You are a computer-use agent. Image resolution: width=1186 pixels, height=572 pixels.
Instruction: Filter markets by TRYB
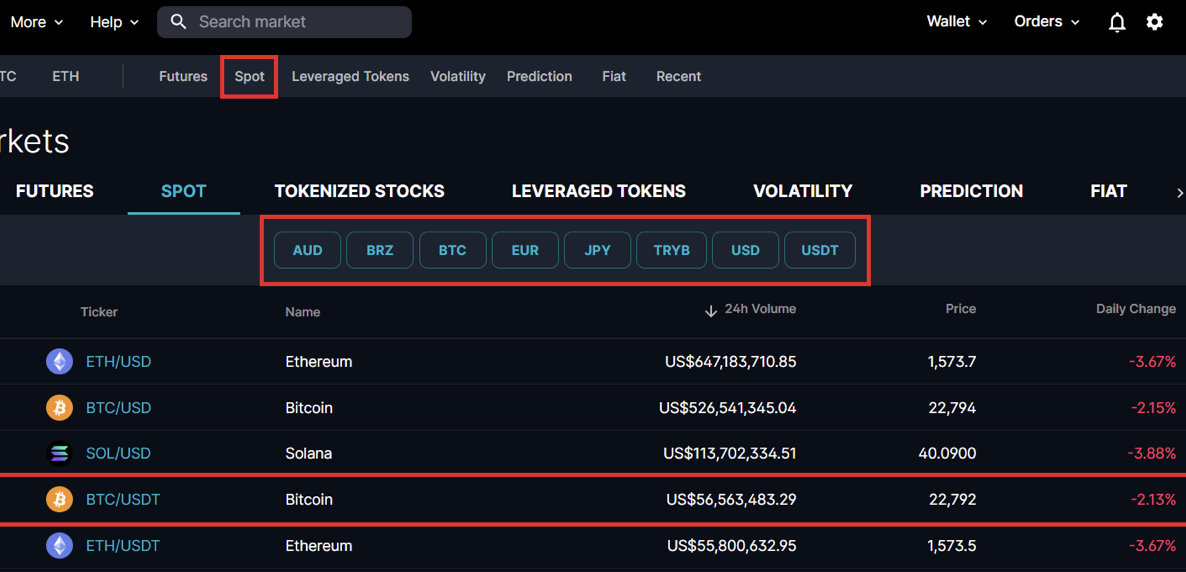pos(672,250)
